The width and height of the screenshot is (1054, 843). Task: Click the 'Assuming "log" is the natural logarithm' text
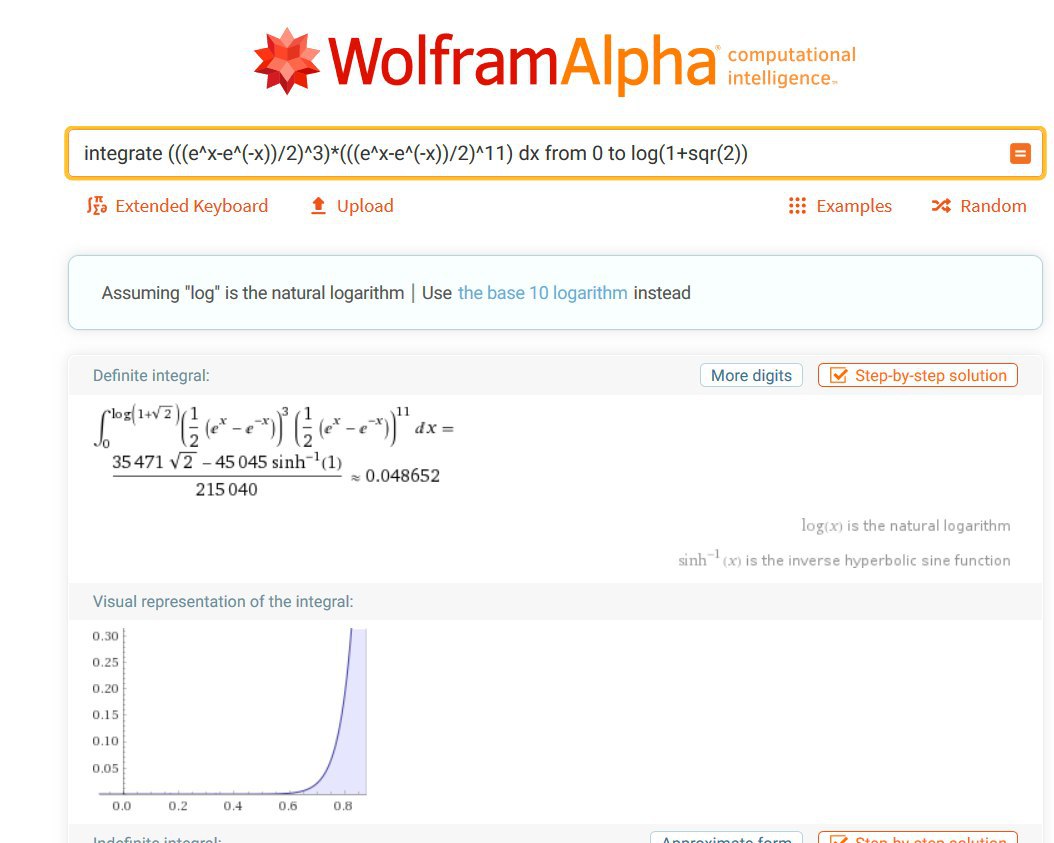click(x=253, y=293)
